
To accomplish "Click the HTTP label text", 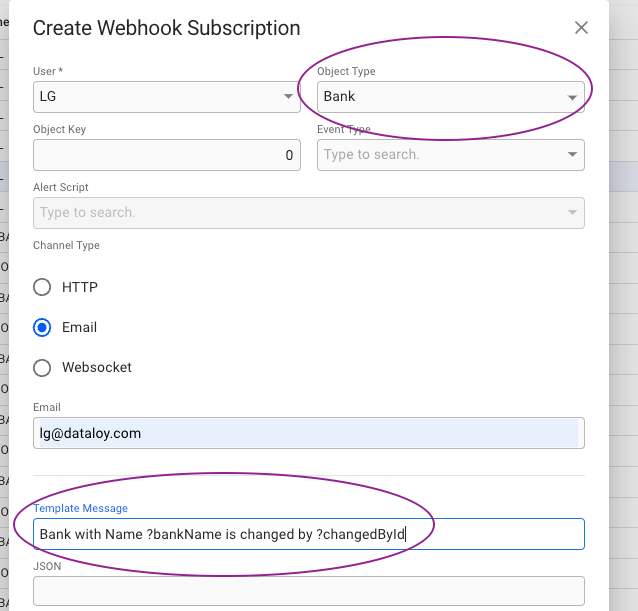I will click(x=80, y=287).
